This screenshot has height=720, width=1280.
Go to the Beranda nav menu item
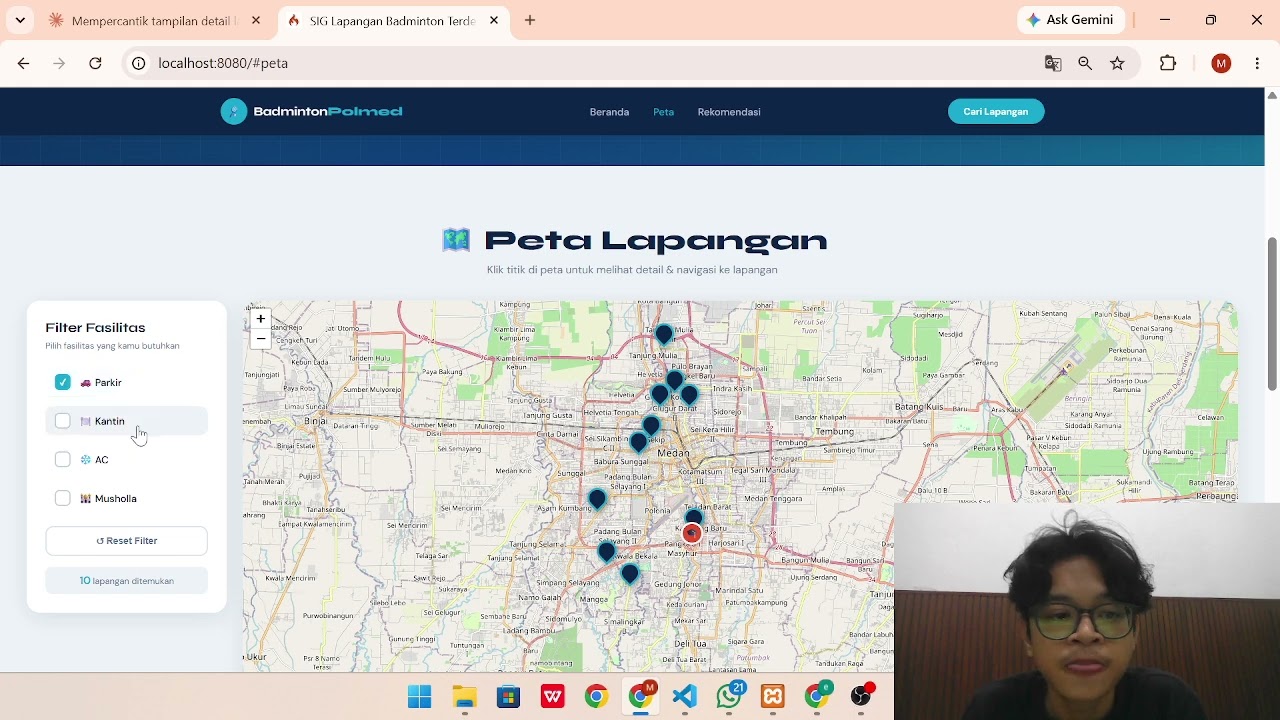(609, 112)
